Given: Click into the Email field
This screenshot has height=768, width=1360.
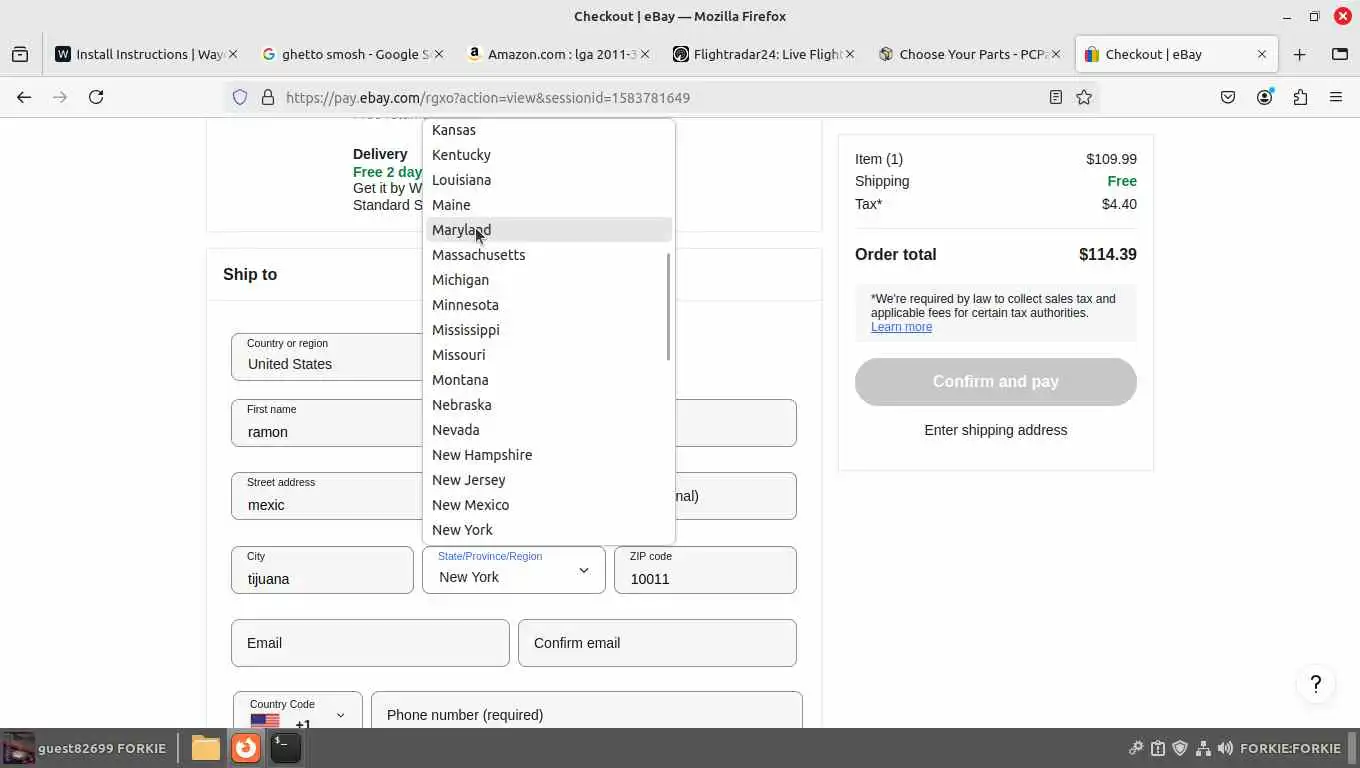Looking at the screenshot, I should (370, 643).
